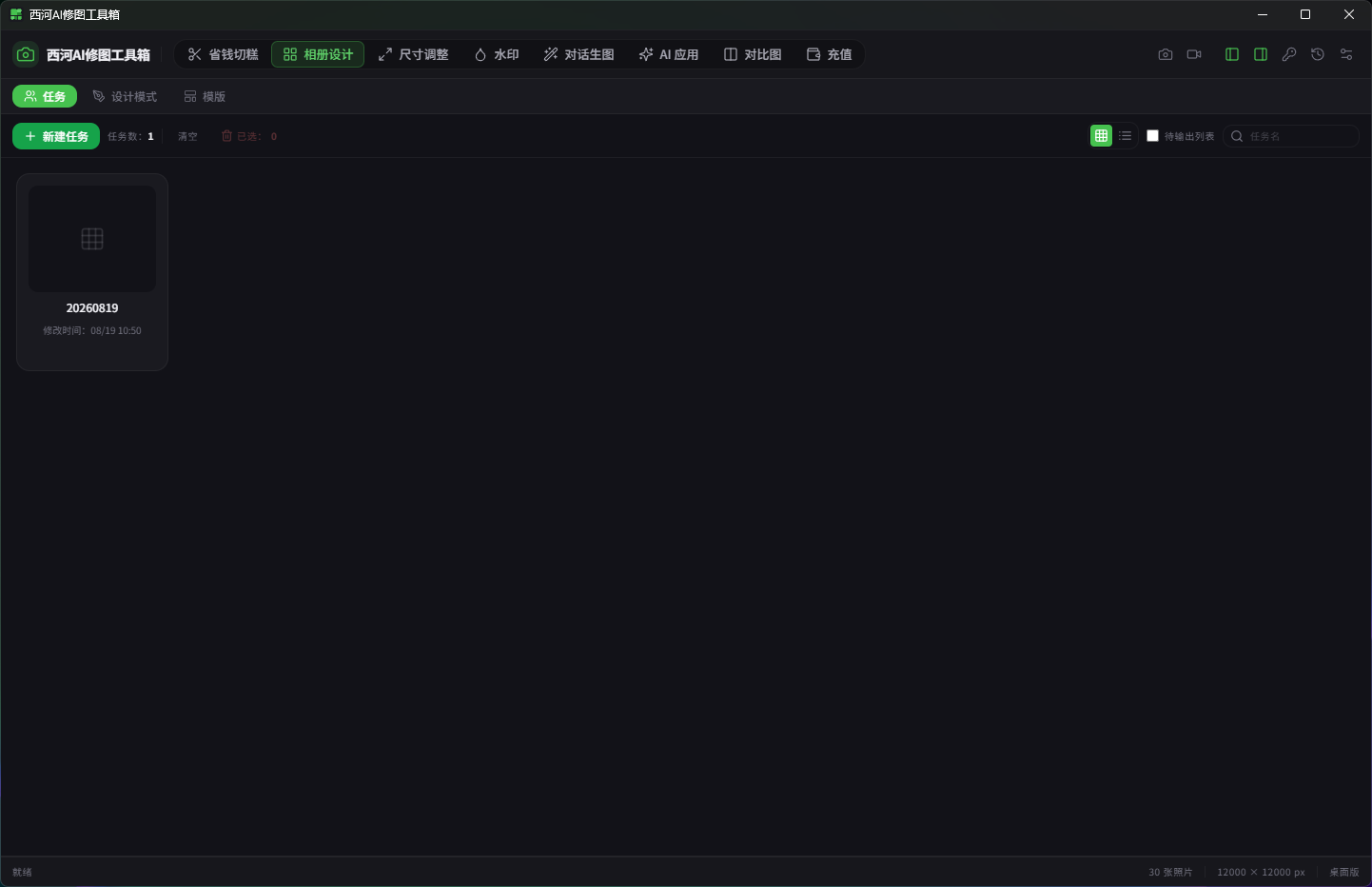Open the 水印 watermark tab

click(x=497, y=54)
